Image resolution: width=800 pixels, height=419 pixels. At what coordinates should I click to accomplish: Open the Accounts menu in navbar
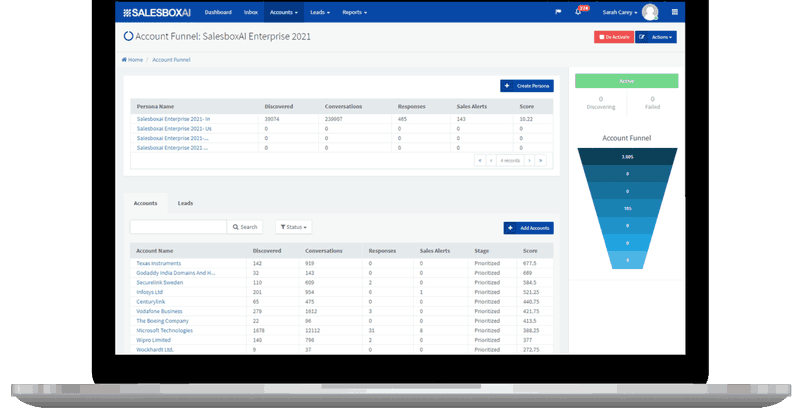pyautogui.click(x=284, y=12)
